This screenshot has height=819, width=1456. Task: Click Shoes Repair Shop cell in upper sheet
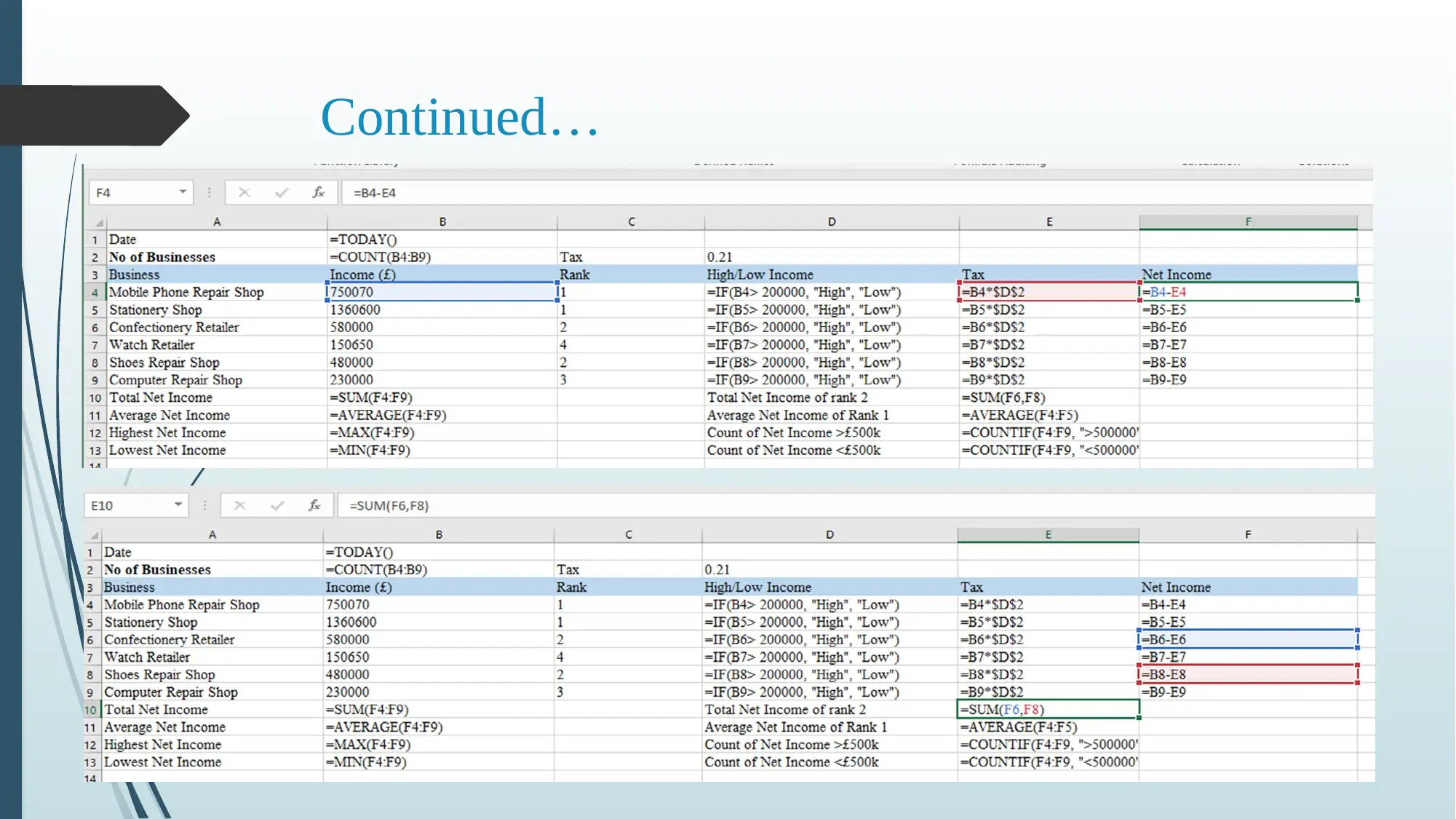[217, 362]
